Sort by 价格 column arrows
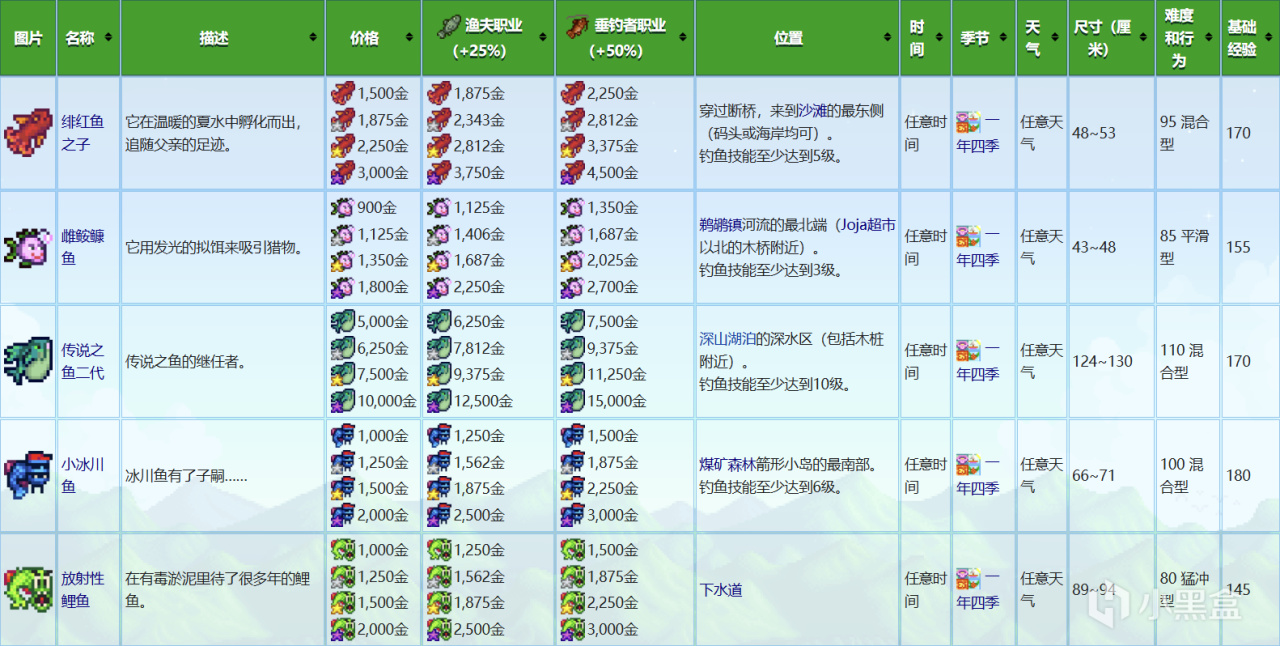Screen dimensions: 1280x646 [410, 38]
